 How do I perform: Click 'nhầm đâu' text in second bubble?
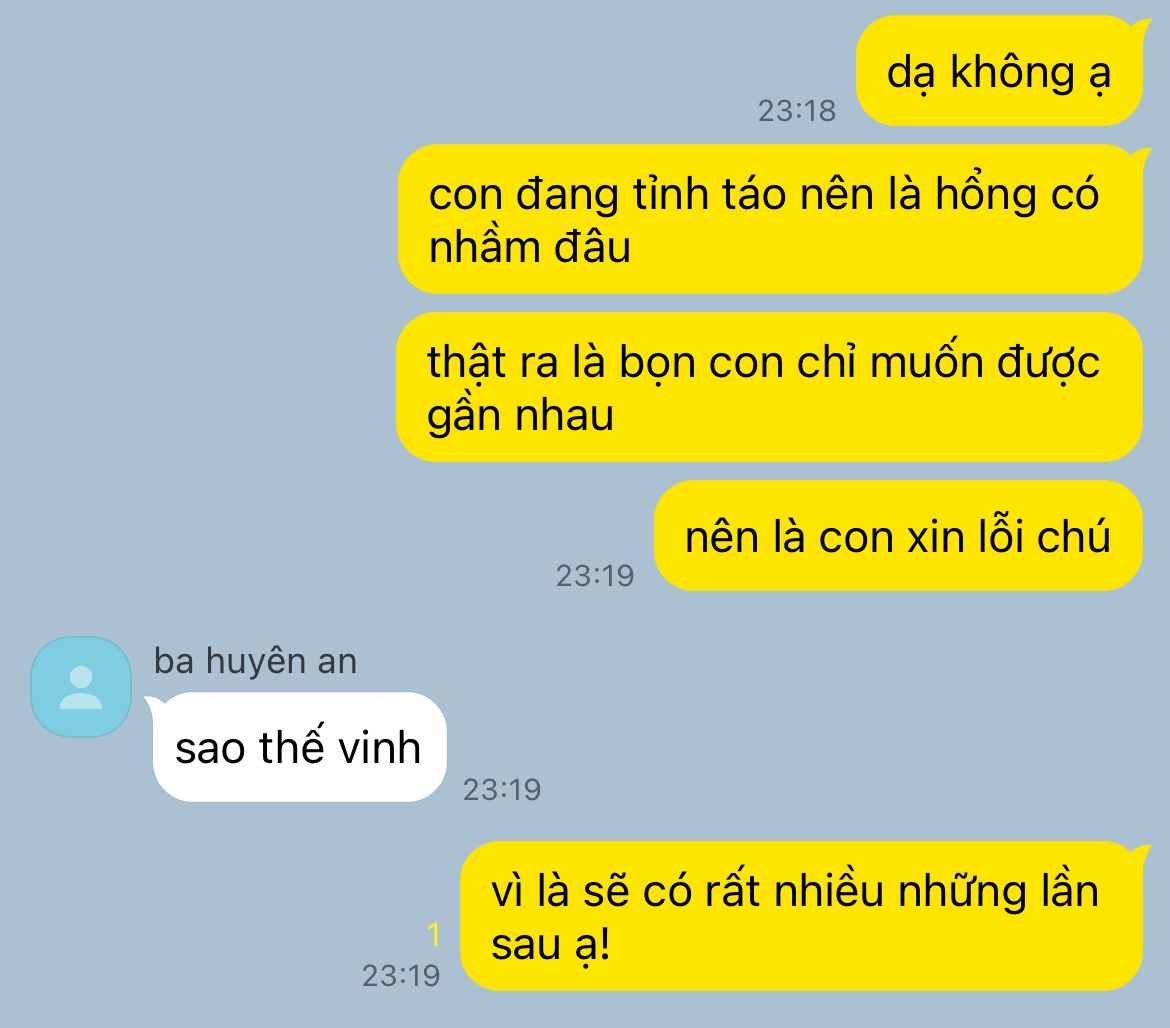point(530,247)
